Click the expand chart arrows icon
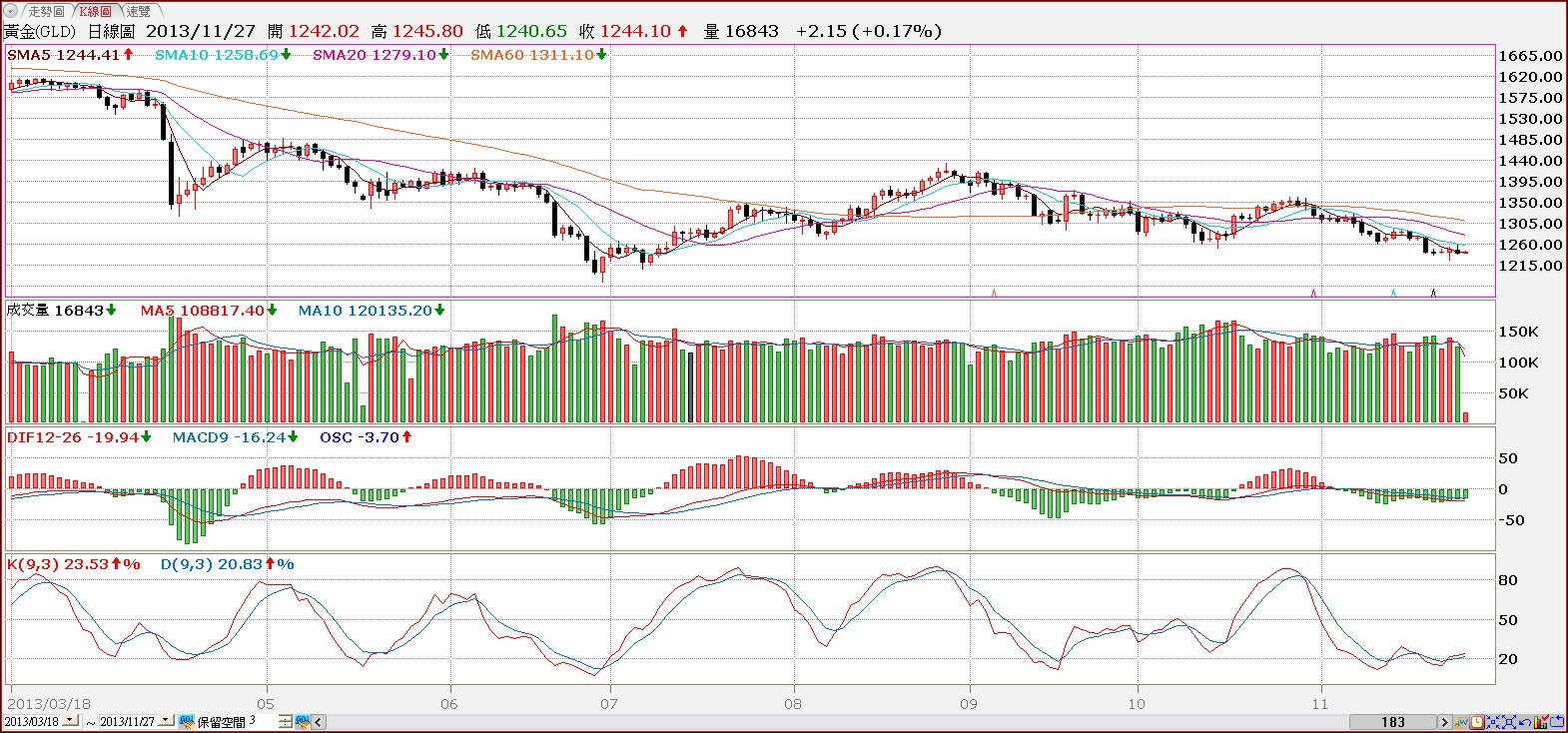The image size is (1568, 733). click(x=1509, y=722)
